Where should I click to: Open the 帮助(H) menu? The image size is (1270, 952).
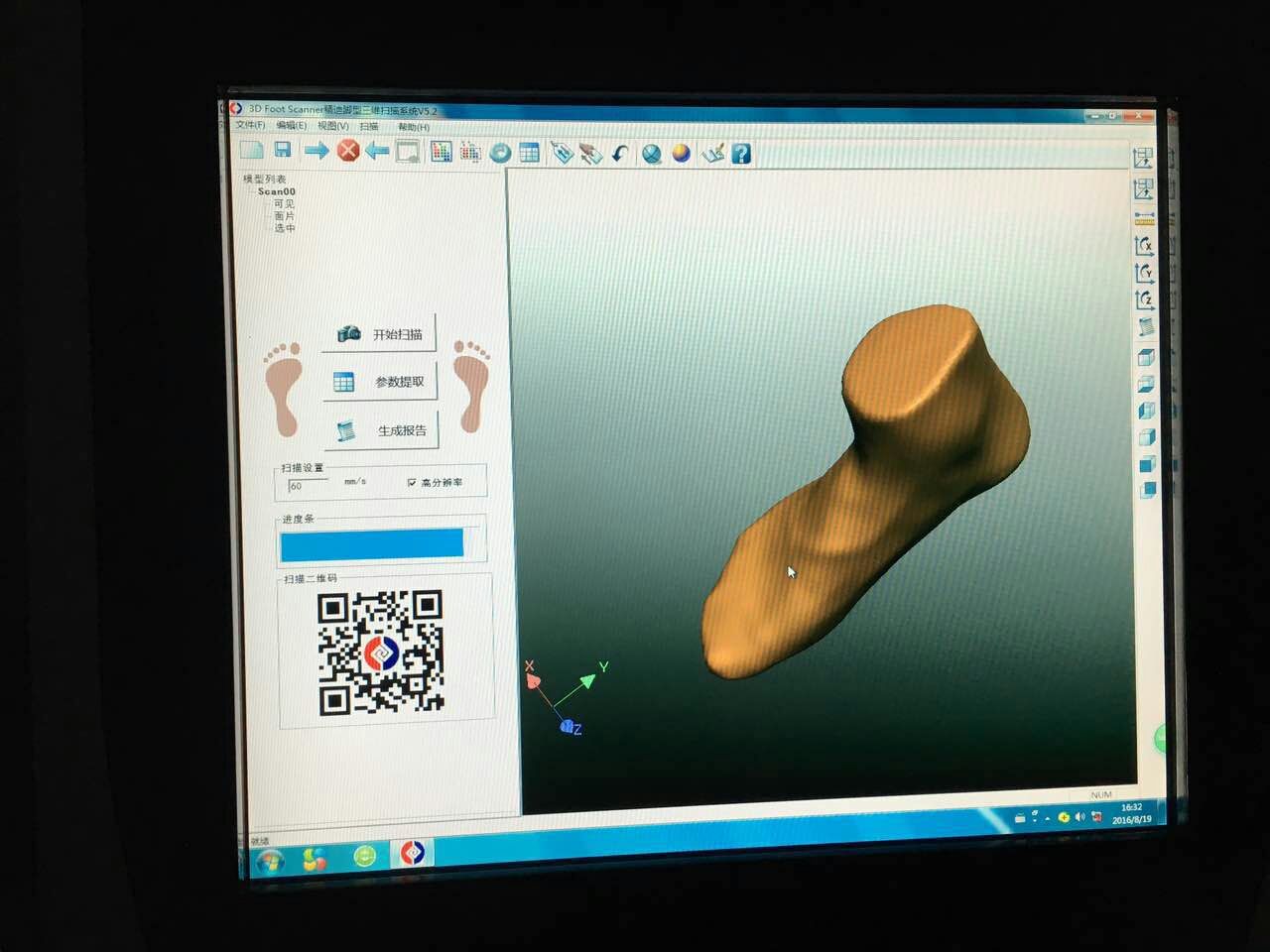[x=414, y=127]
